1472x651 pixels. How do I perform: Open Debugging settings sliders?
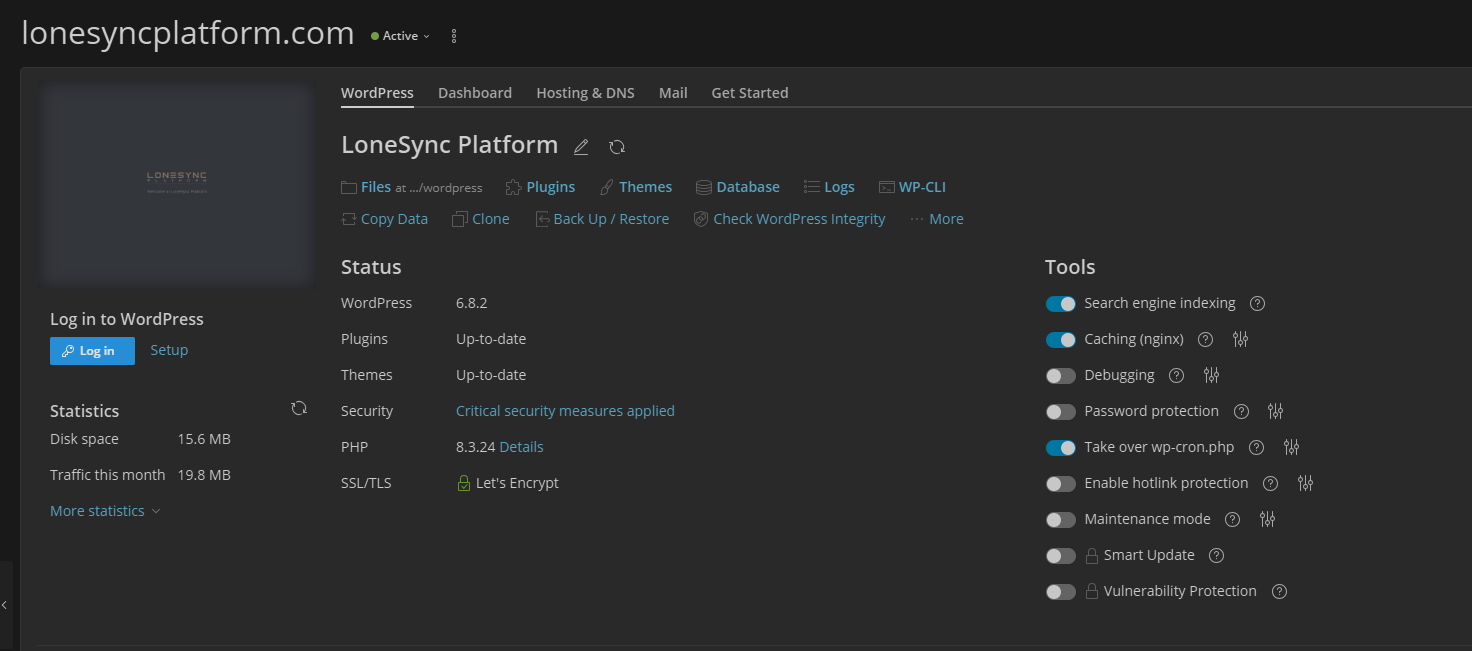pos(1212,375)
